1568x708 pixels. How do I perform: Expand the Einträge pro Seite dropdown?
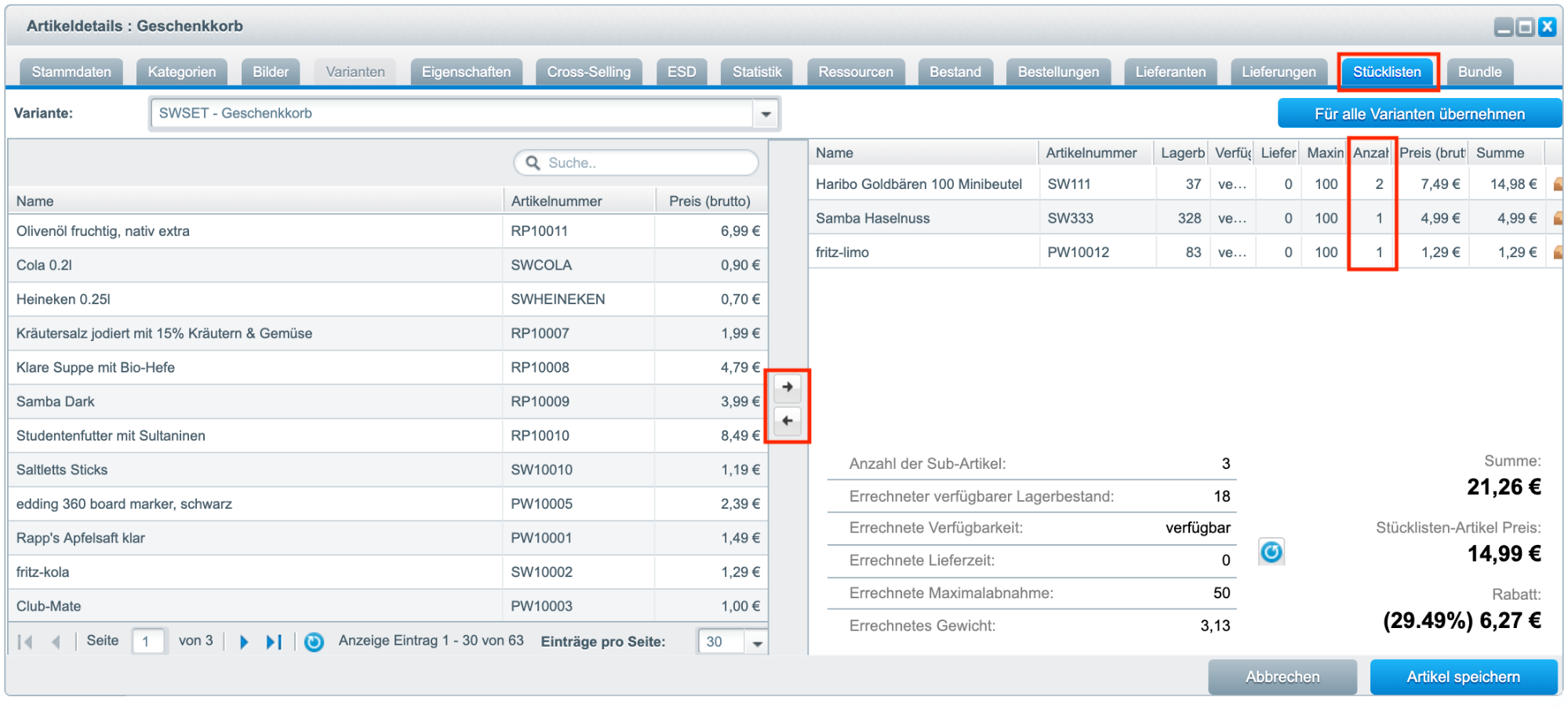pos(757,643)
